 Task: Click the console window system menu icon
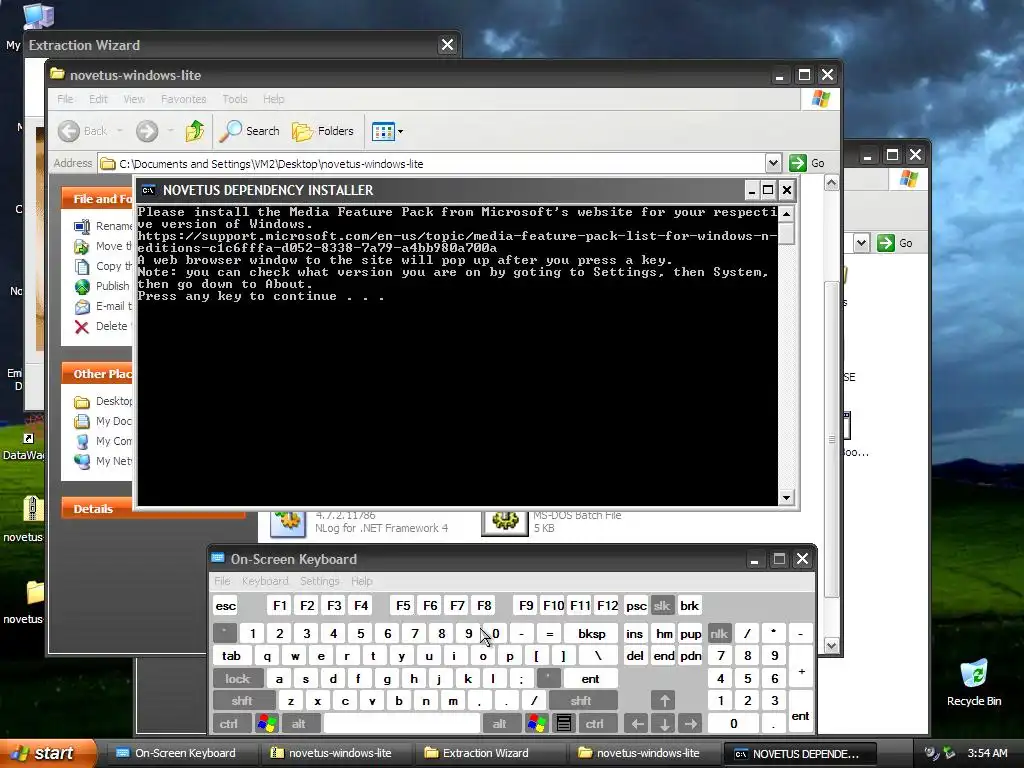pyautogui.click(x=148, y=190)
